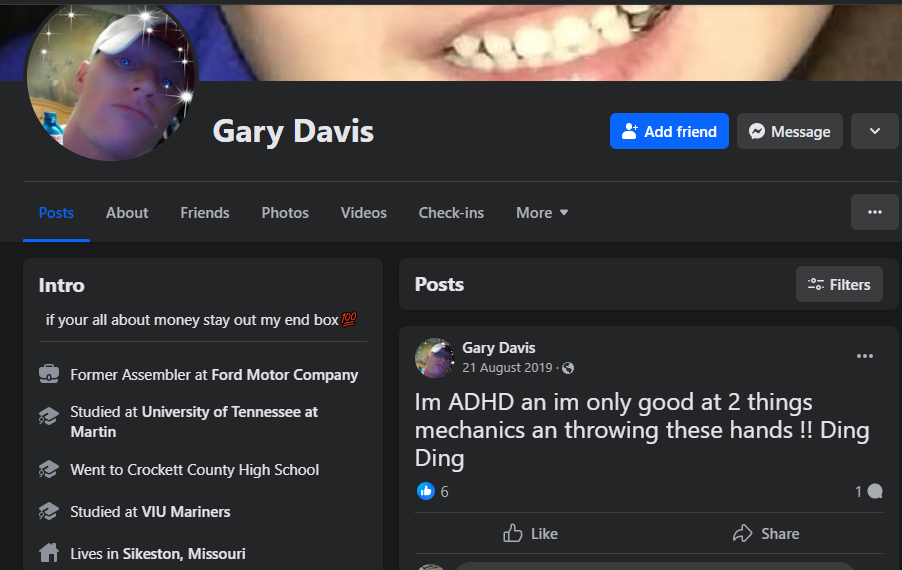Open the Photos tab
902x570 pixels.
pos(285,212)
